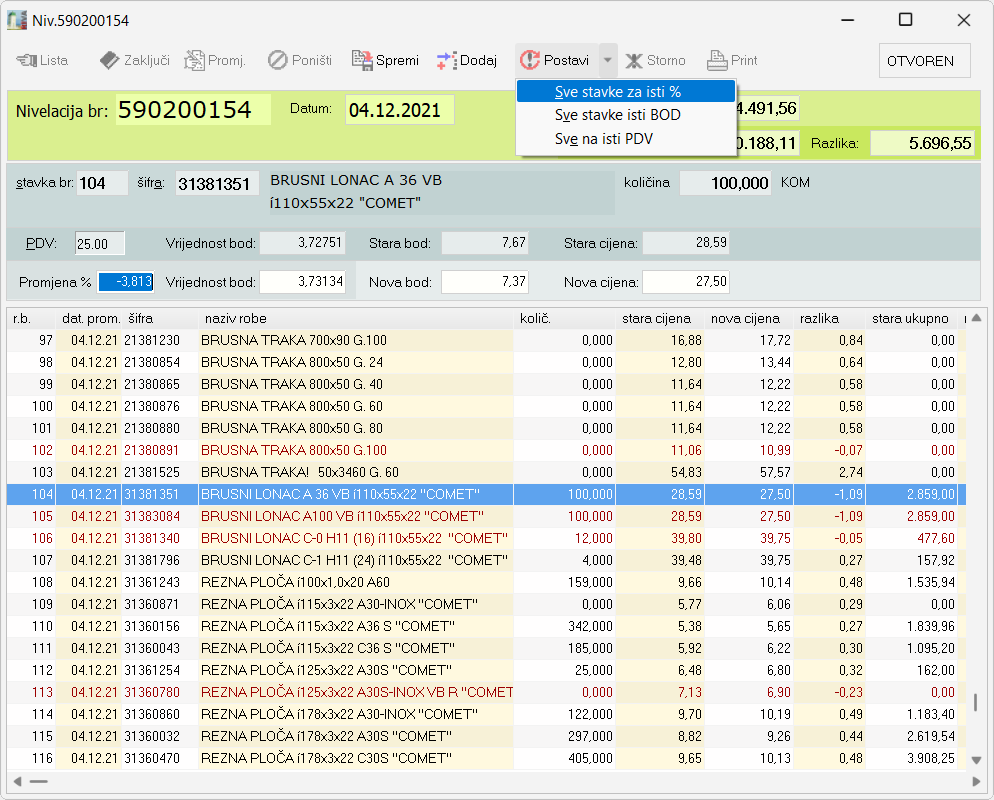Click the Storno toolbar icon

click(634, 60)
